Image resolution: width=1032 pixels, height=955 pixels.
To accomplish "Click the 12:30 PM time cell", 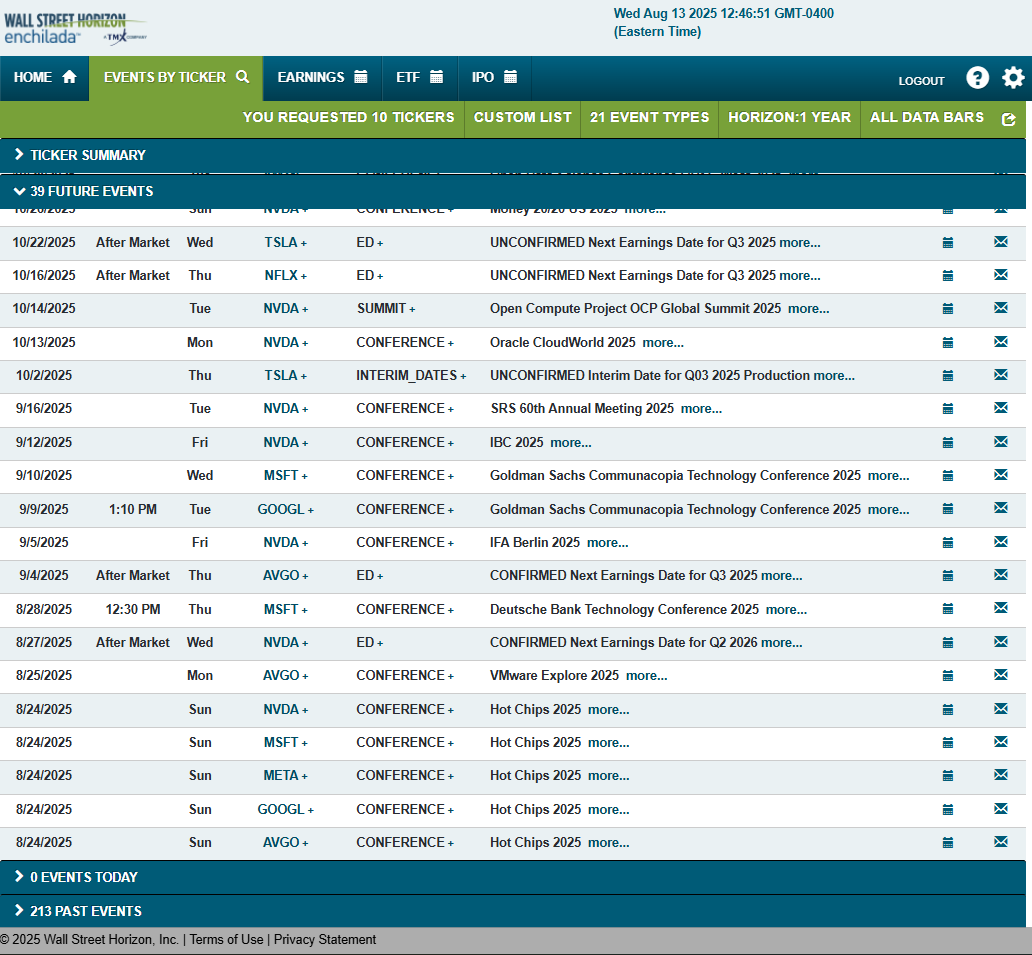I will tap(133, 610).
